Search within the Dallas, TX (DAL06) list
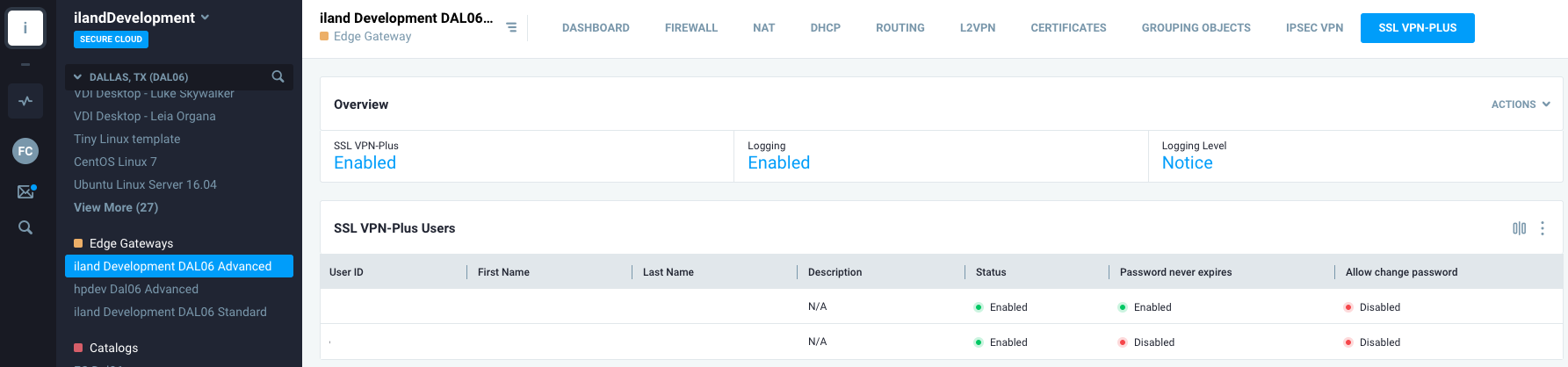This screenshot has height=367, width=1568. [x=278, y=77]
